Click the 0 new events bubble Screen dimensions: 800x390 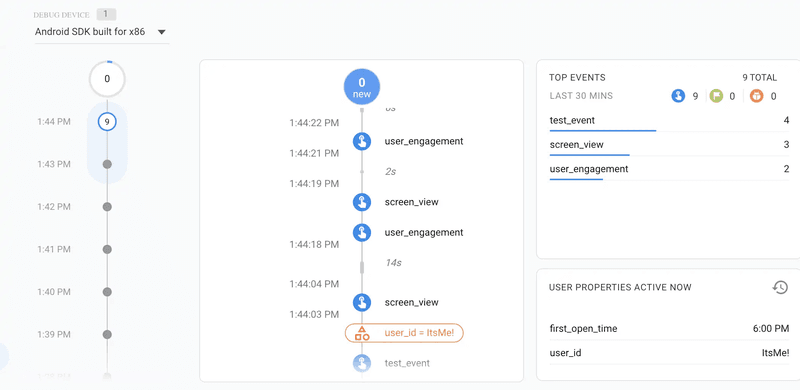coord(362,85)
